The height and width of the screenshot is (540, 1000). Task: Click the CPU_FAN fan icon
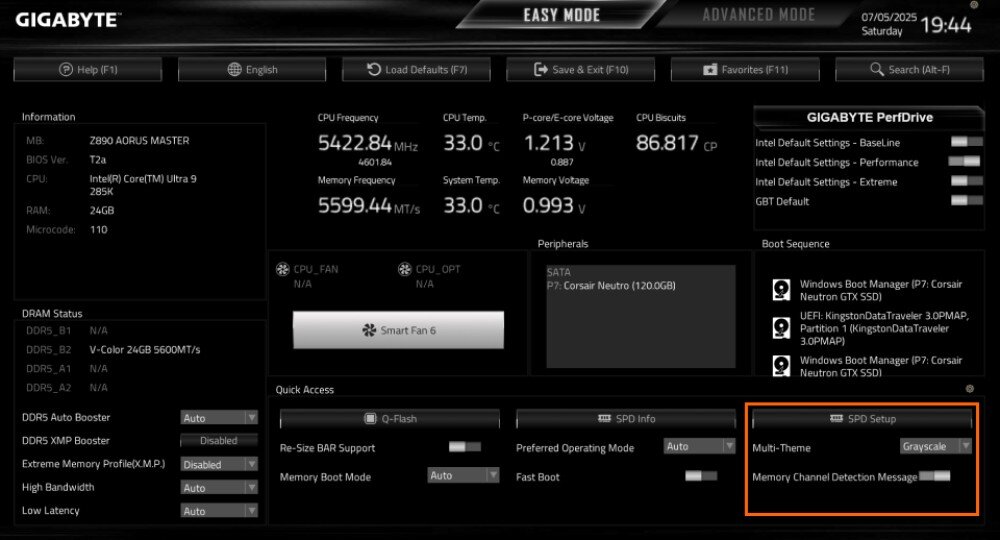coord(281,269)
